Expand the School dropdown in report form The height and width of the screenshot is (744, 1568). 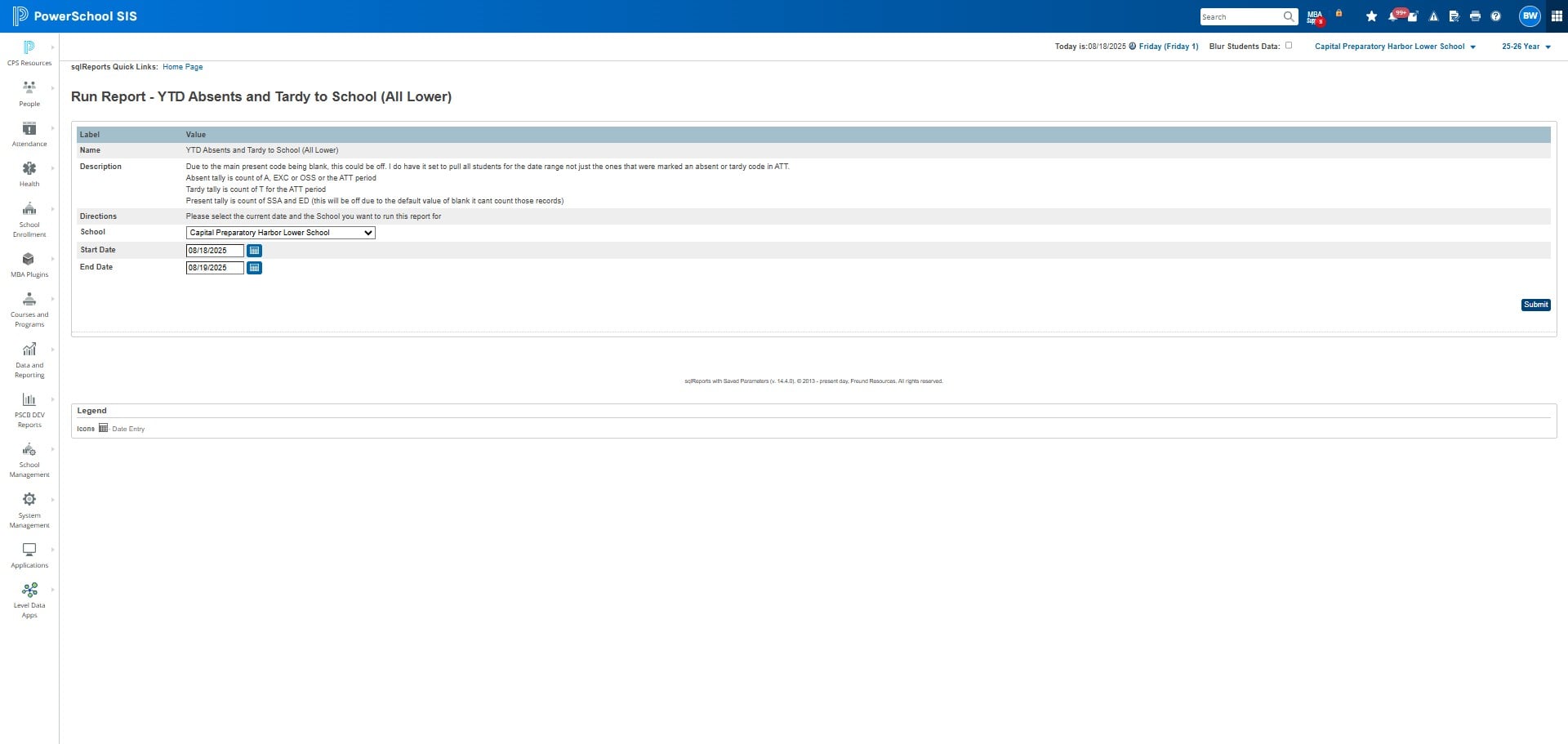[280, 233]
